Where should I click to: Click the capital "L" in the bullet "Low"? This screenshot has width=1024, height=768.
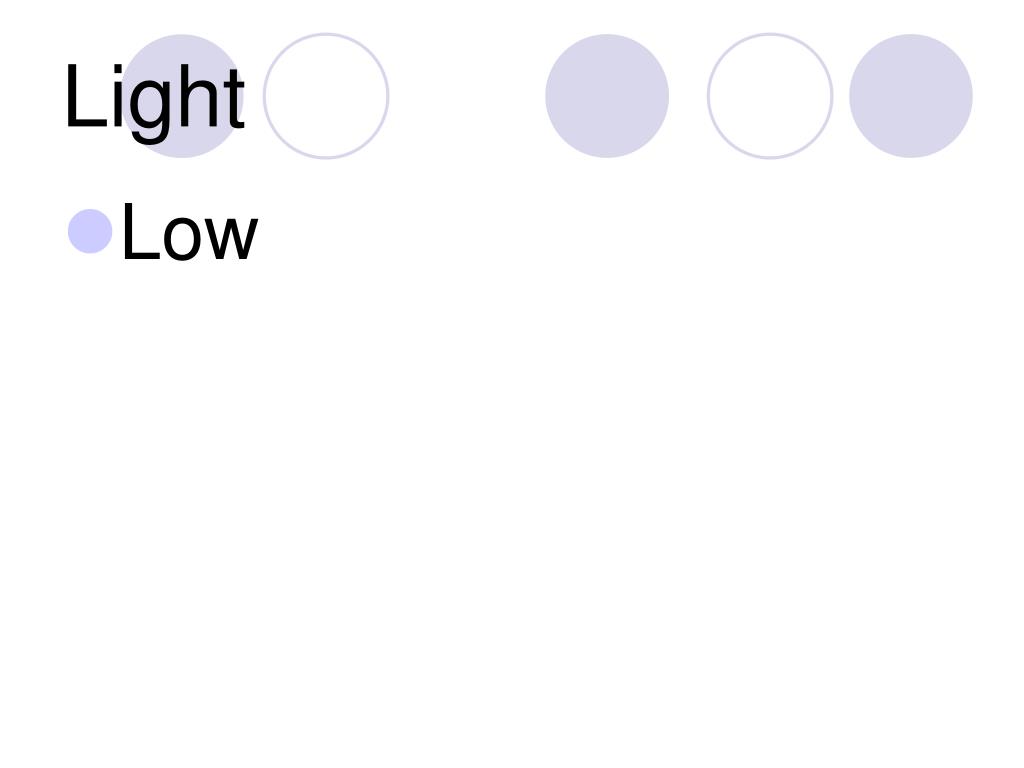click(139, 232)
